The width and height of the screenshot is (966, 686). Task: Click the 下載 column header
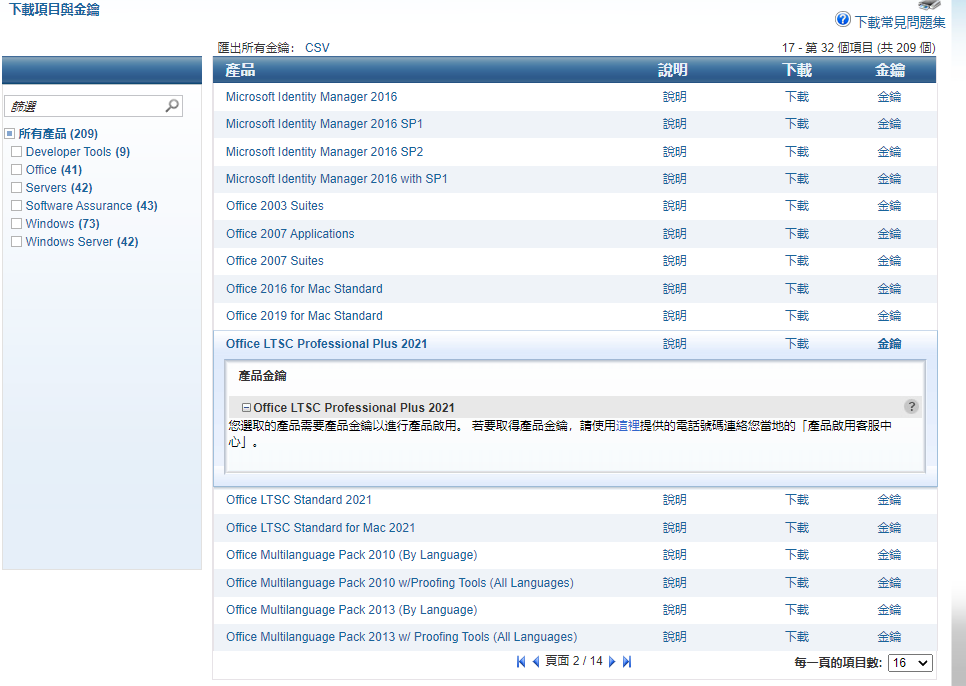click(797, 70)
